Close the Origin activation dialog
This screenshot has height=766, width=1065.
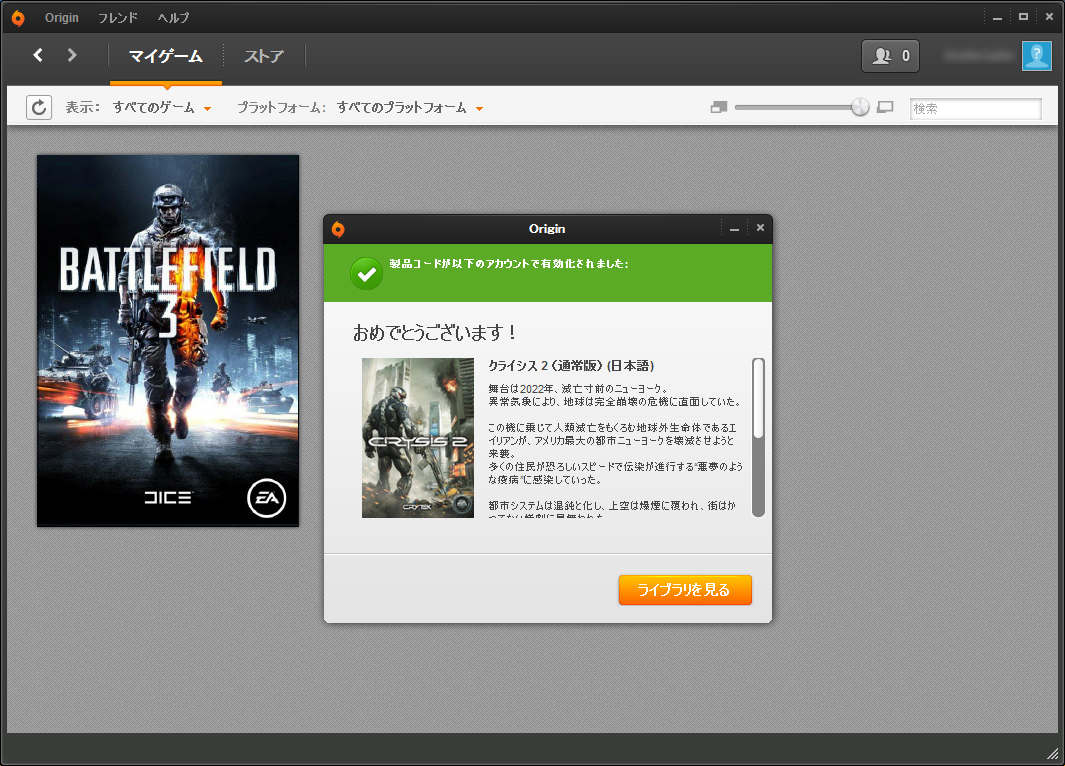pyautogui.click(x=760, y=228)
